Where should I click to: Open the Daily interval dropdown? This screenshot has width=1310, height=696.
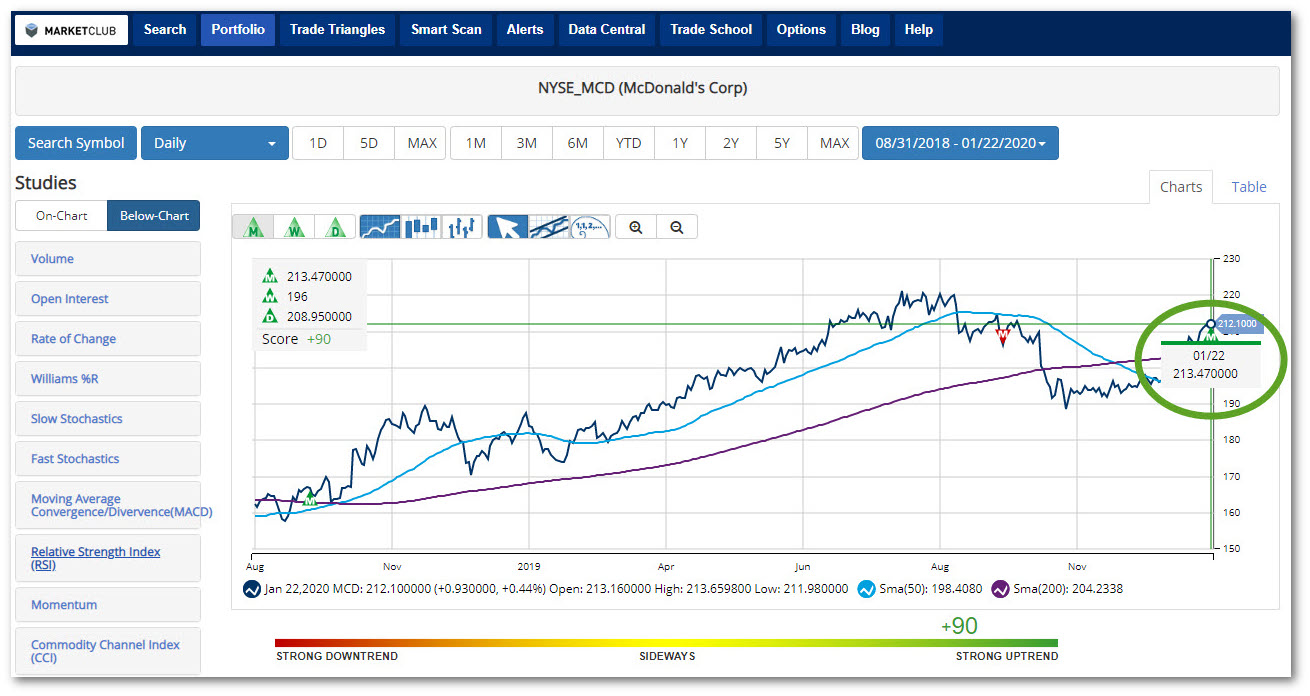click(215, 143)
